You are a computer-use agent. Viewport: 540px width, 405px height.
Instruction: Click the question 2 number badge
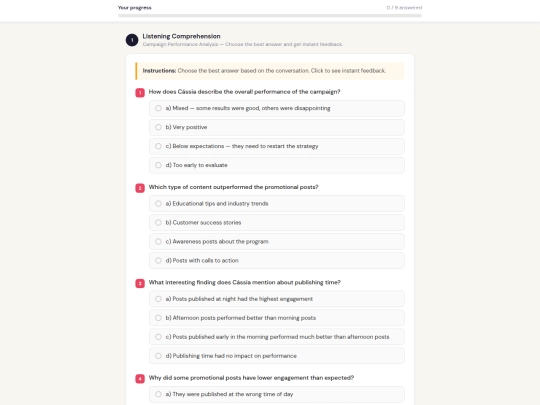point(140,188)
